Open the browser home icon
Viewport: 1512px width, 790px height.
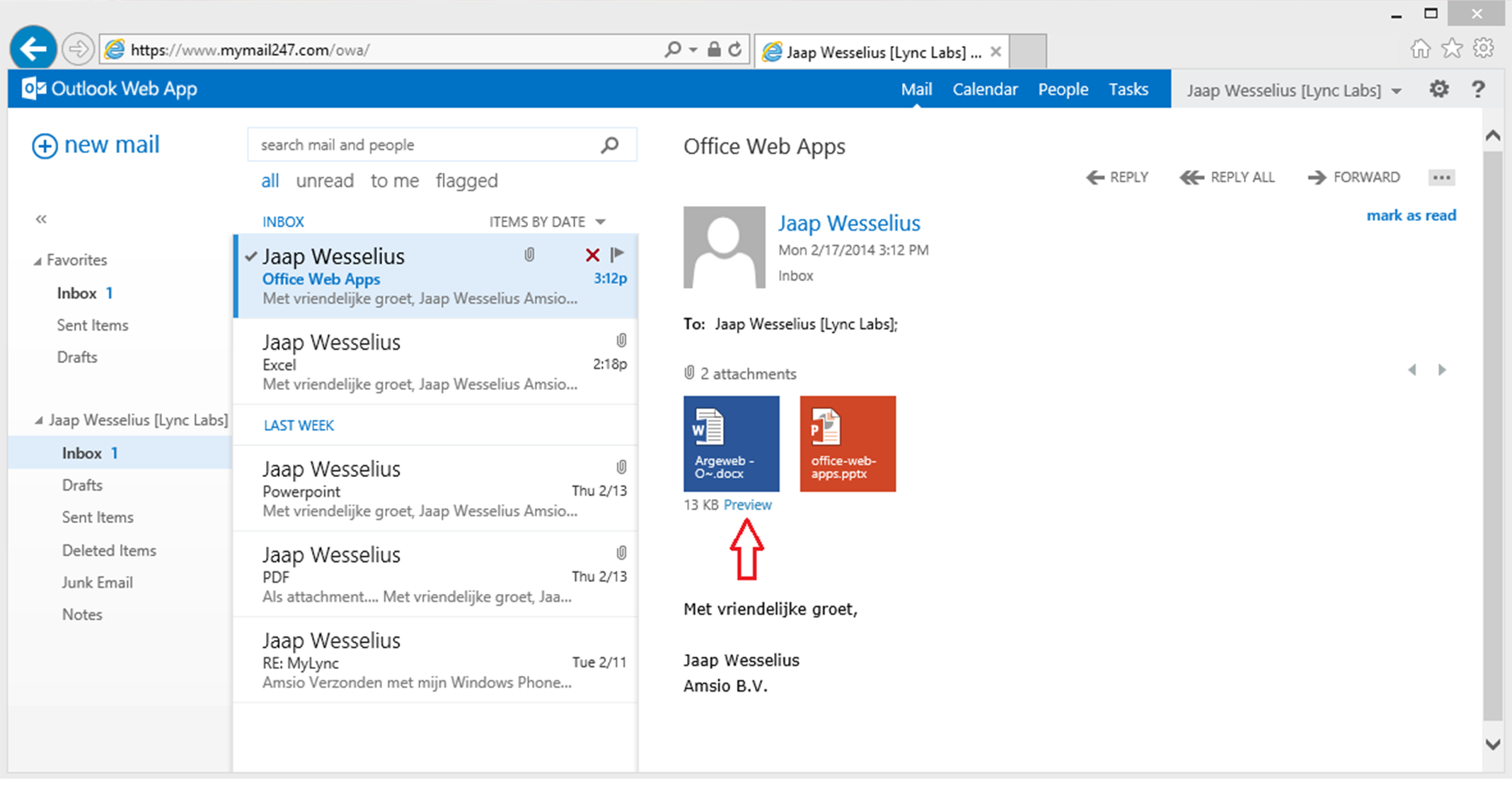click(x=1420, y=48)
